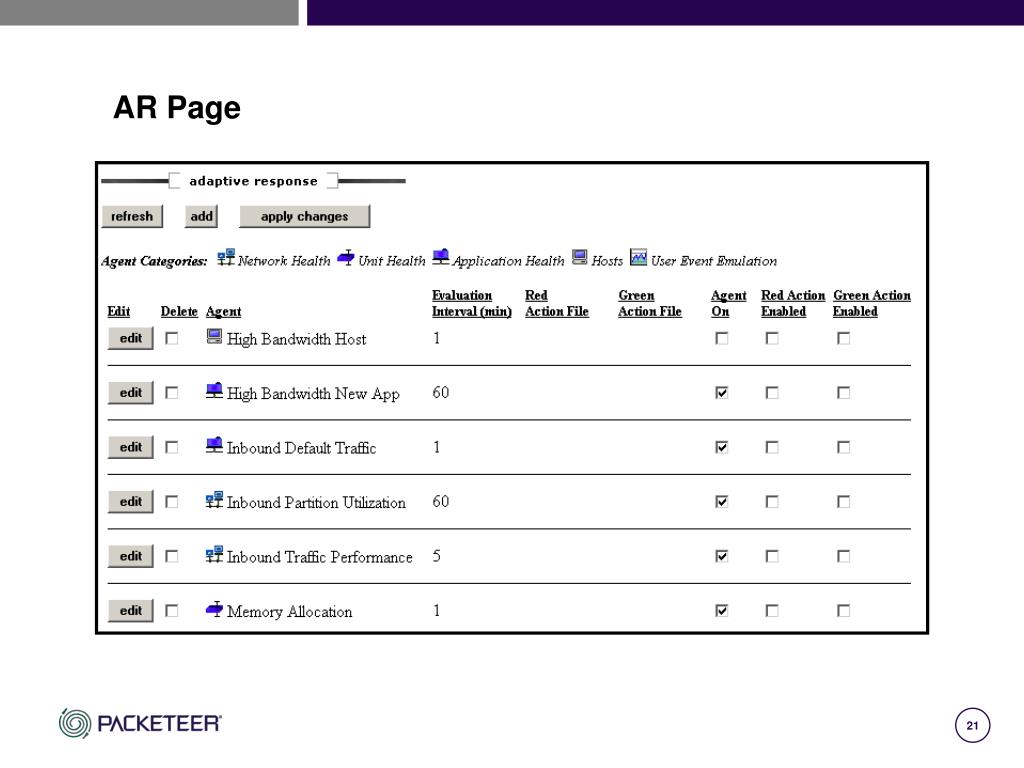Sort by the Edit column header

(x=119, y=312)
